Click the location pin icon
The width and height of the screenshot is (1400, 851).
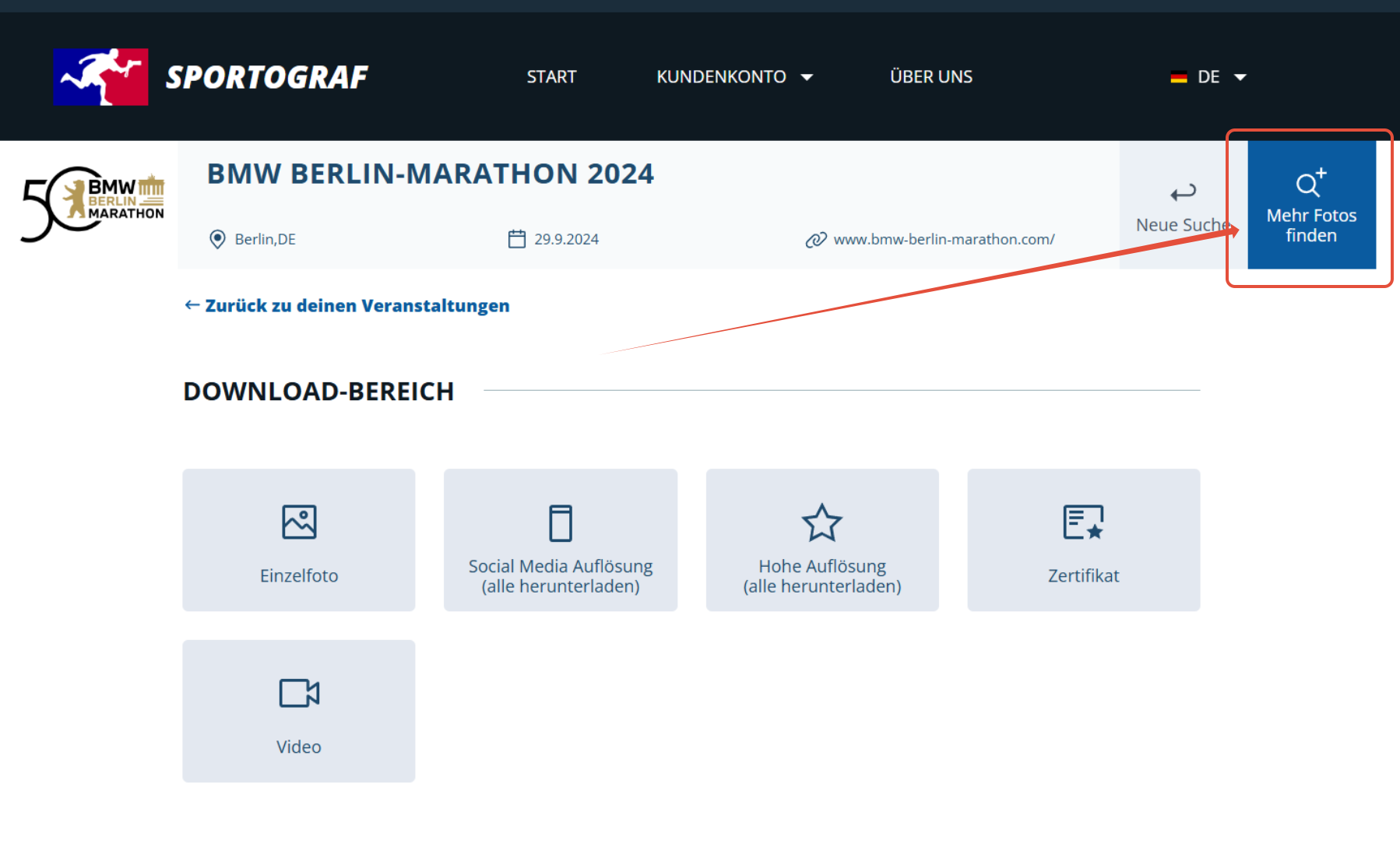click(218, 239)
